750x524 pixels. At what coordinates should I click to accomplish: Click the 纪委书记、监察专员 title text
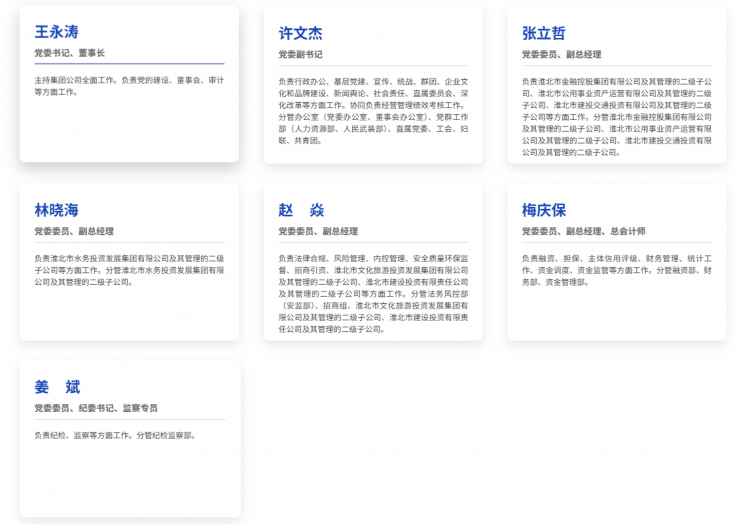95,408
